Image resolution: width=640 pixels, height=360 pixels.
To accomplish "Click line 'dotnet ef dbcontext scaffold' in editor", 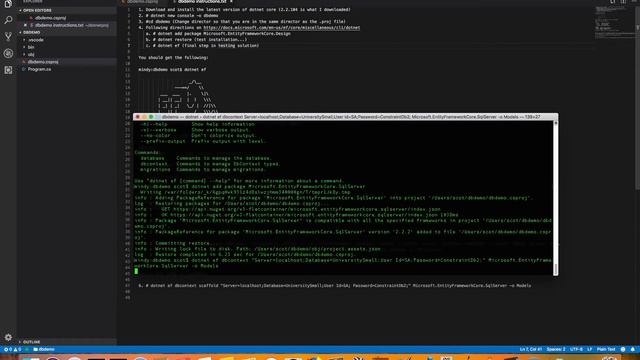I will (335, 286).
